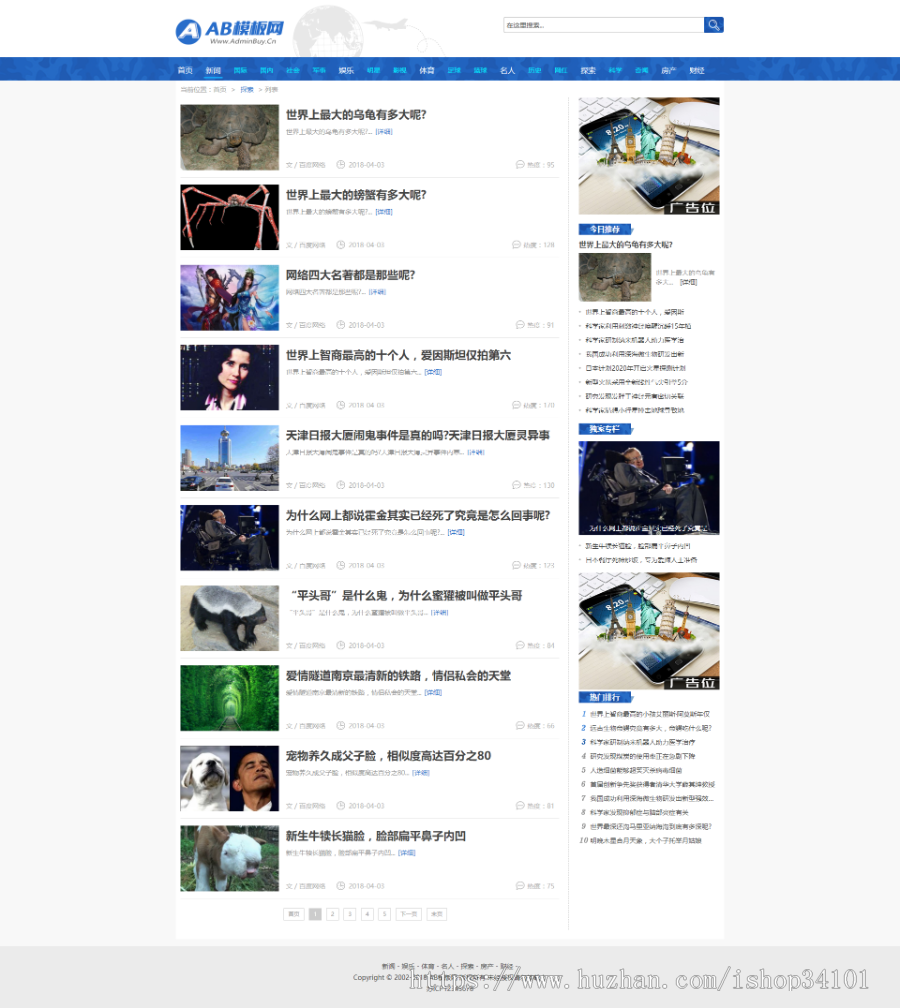The image size is (900, 1008).
Task: Open the 首页 nav menu item
Action: pyautogui.click(x=185, y=71)
